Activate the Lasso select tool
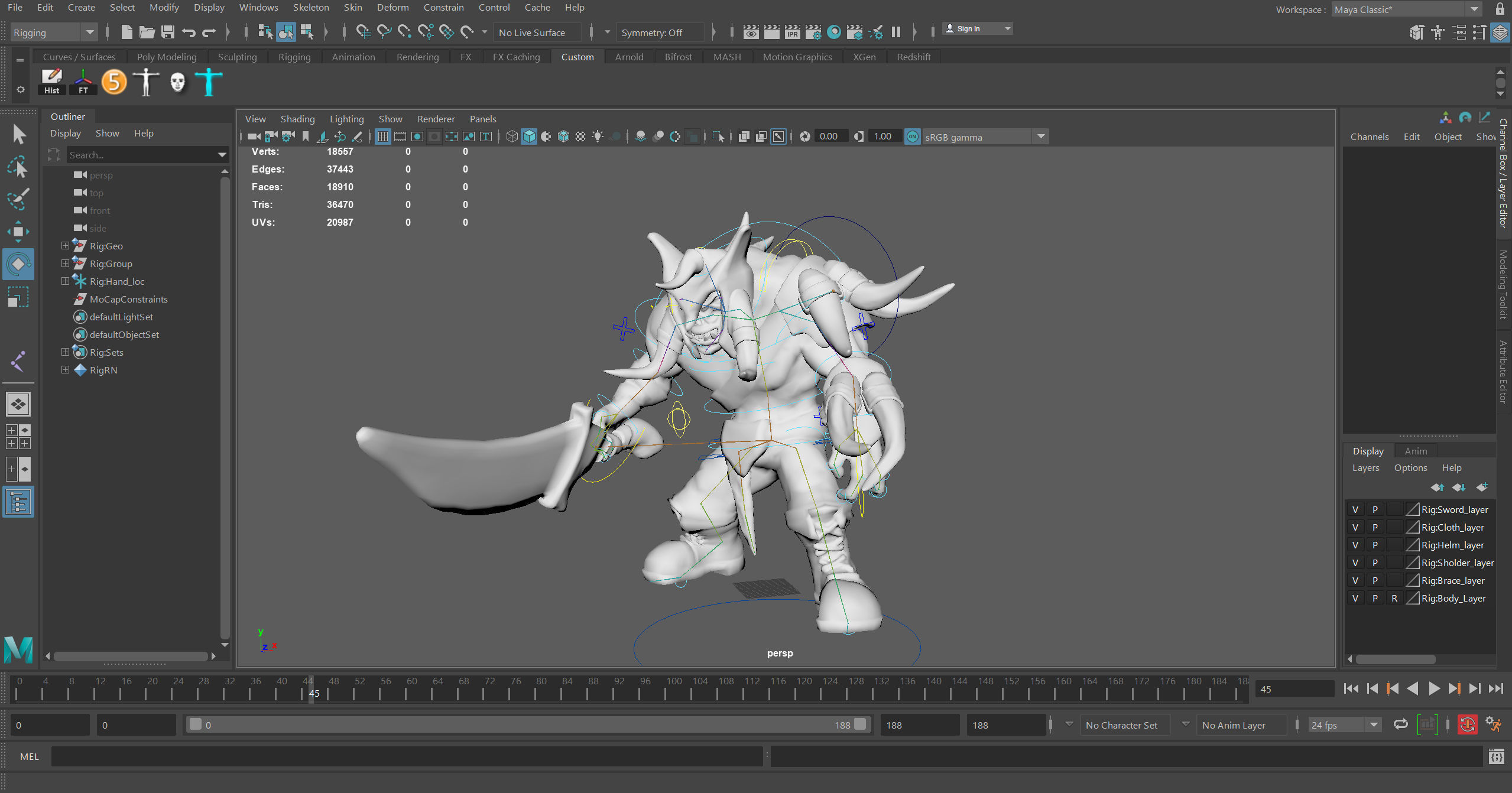The image size is (1512, 793). (18, 167)
